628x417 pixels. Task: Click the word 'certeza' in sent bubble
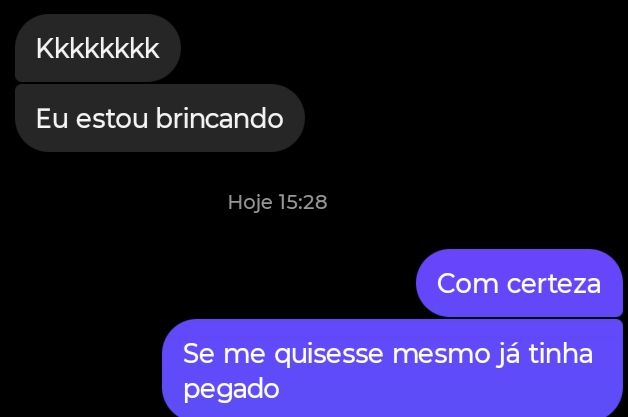coord(554,284)
